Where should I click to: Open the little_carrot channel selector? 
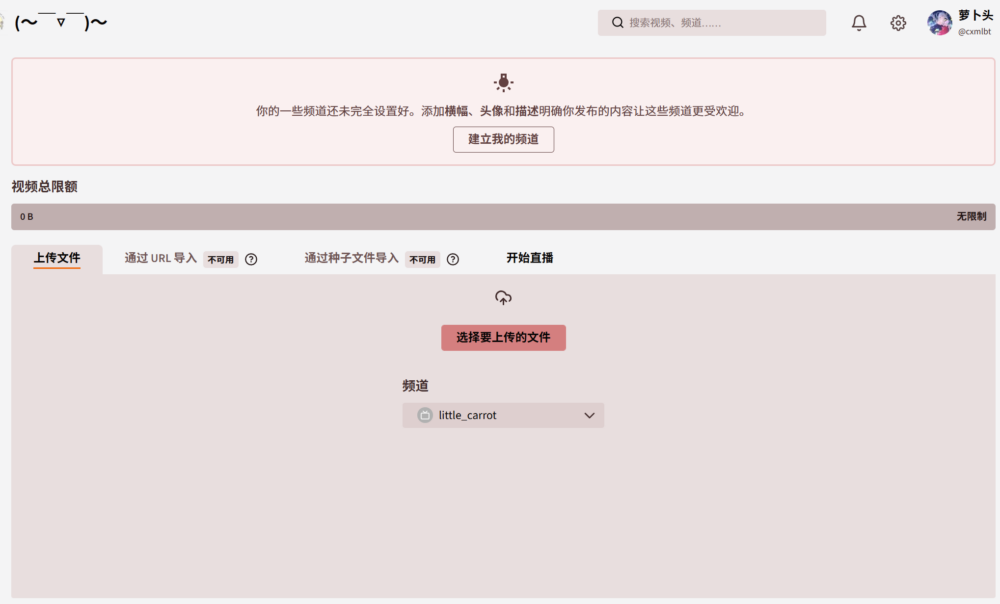503,415
